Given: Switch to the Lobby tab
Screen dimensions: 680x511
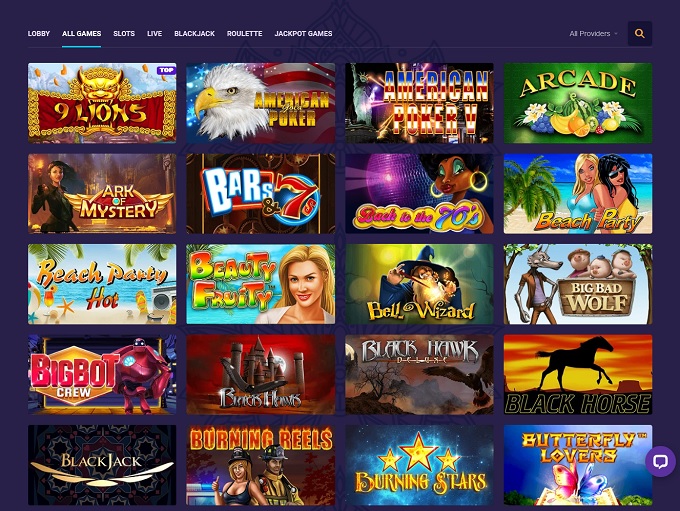Looking at the screenshot, I should pos(39,33).
